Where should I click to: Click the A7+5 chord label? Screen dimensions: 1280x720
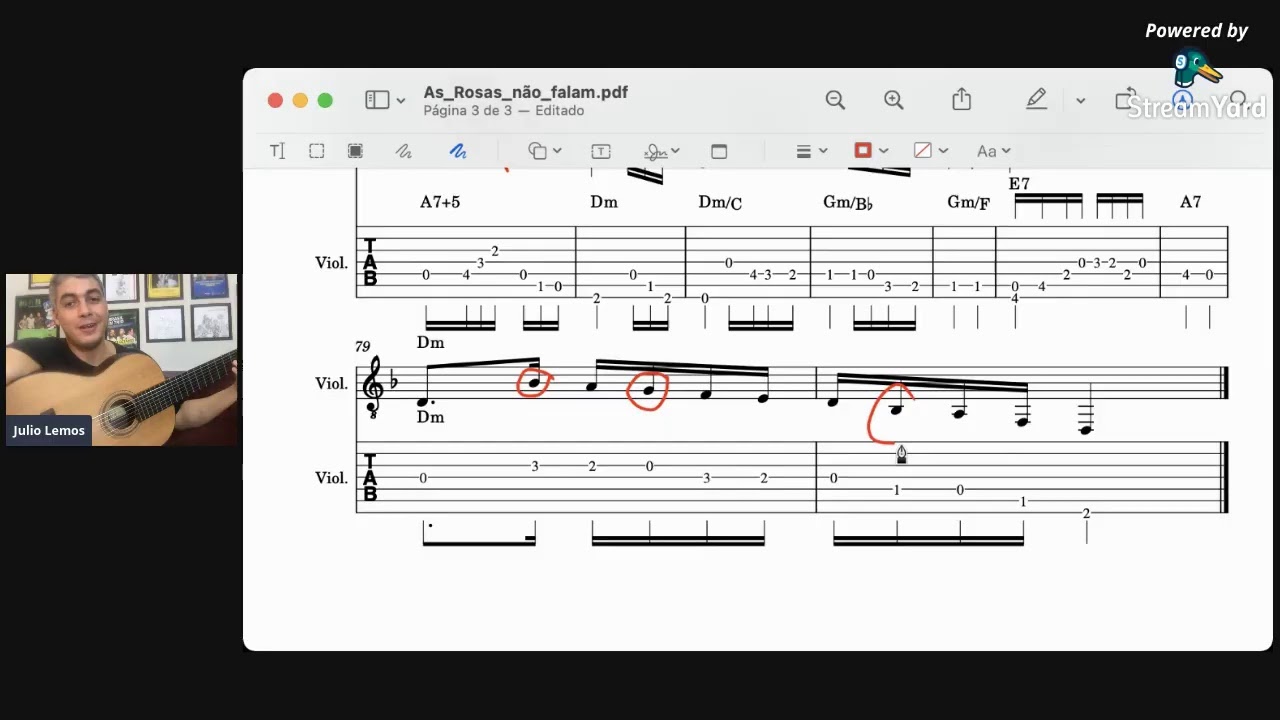pyautogui.click(x=440, y=202)
